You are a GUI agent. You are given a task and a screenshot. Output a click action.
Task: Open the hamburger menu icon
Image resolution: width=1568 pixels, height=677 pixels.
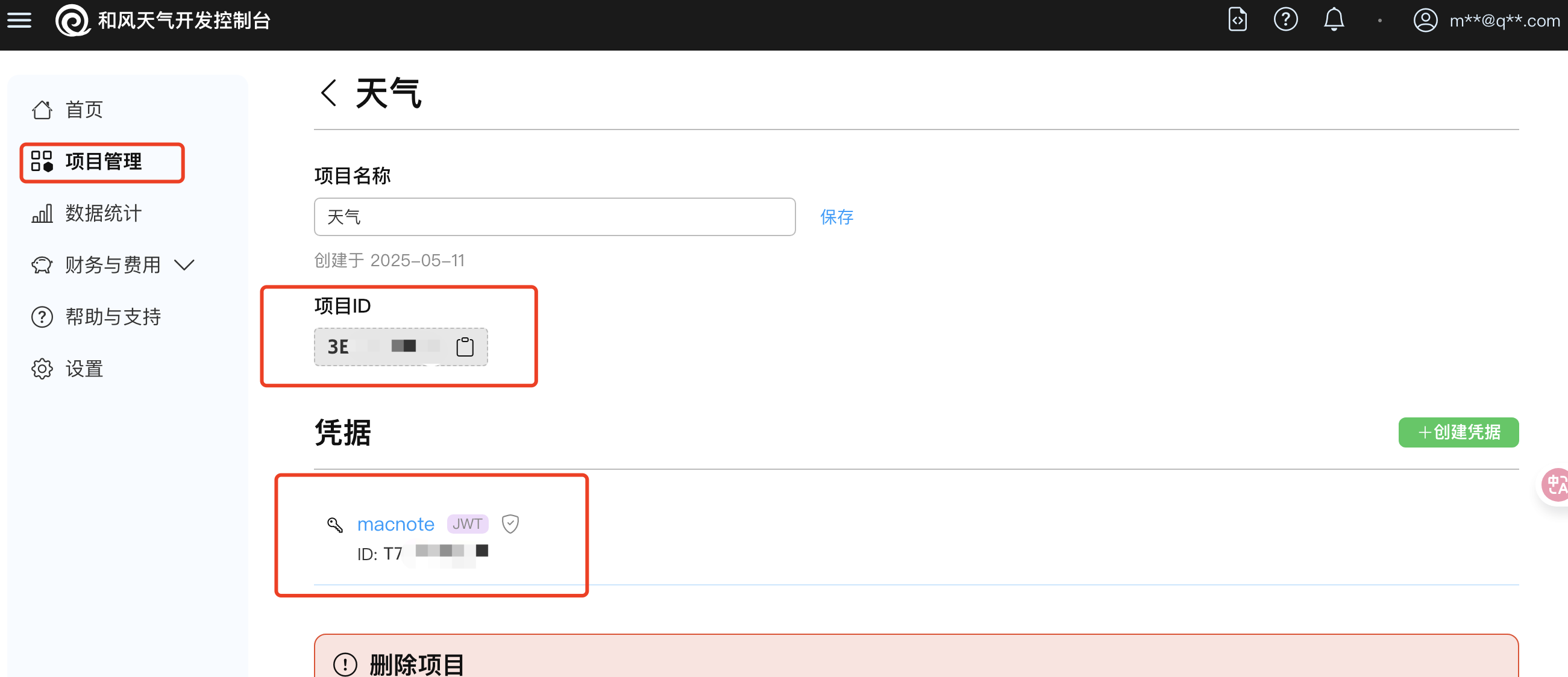pos(19,20)
